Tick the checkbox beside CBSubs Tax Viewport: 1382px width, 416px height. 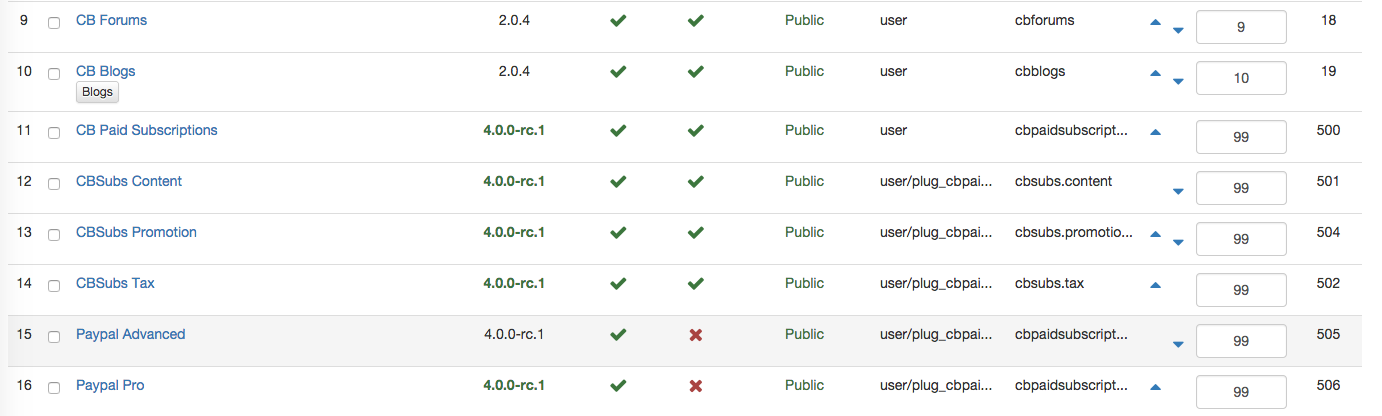(x=54, y=286)
